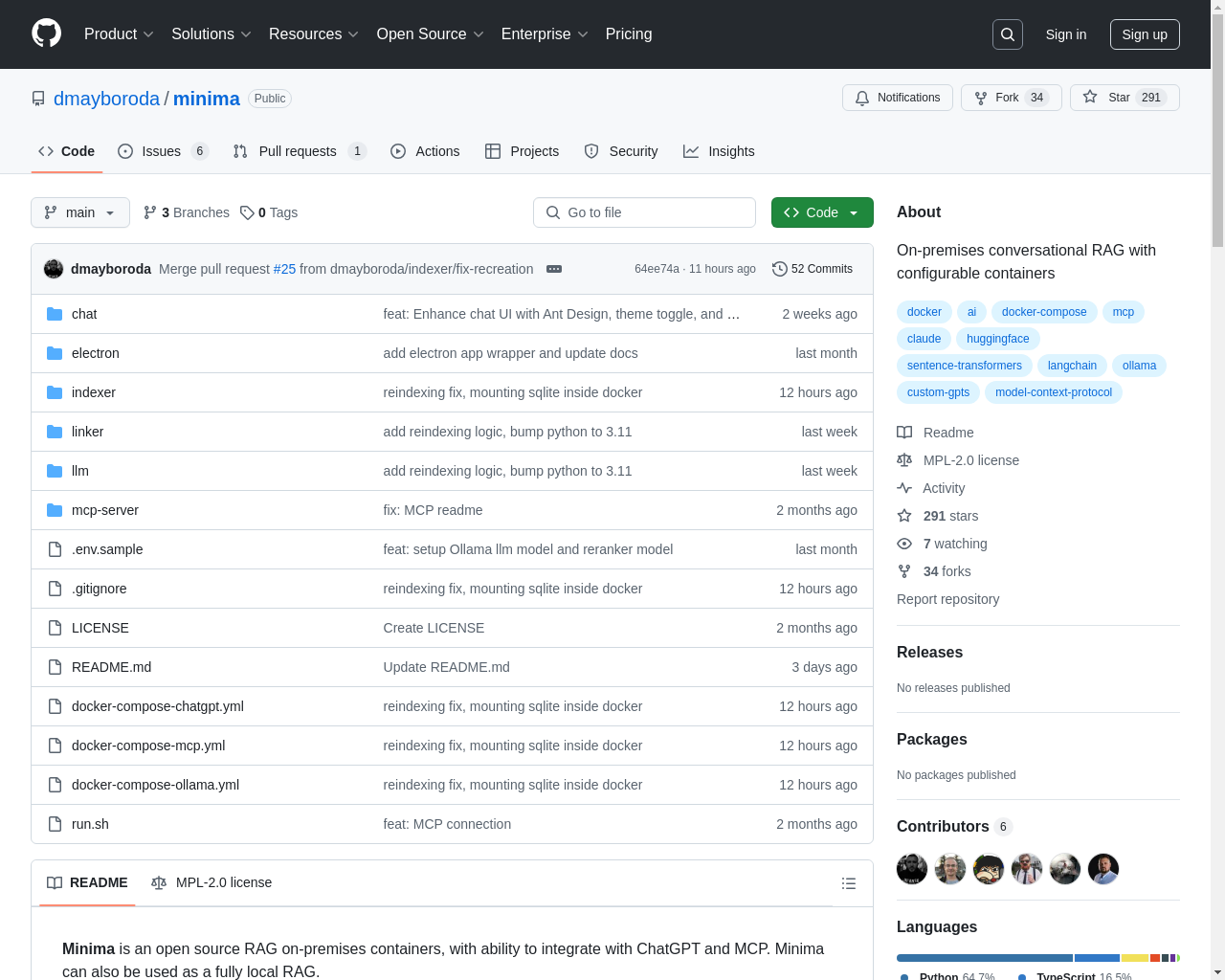Open the chat folder

[84, 314]
